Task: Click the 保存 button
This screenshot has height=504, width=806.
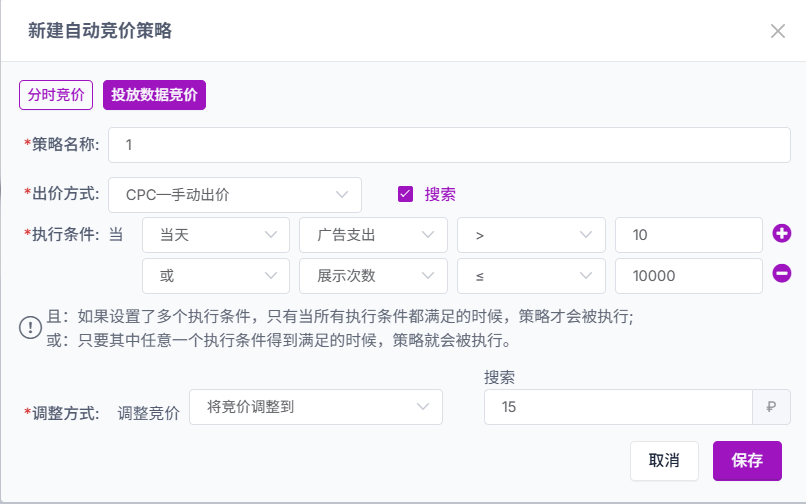Action: tap(747, 461)
